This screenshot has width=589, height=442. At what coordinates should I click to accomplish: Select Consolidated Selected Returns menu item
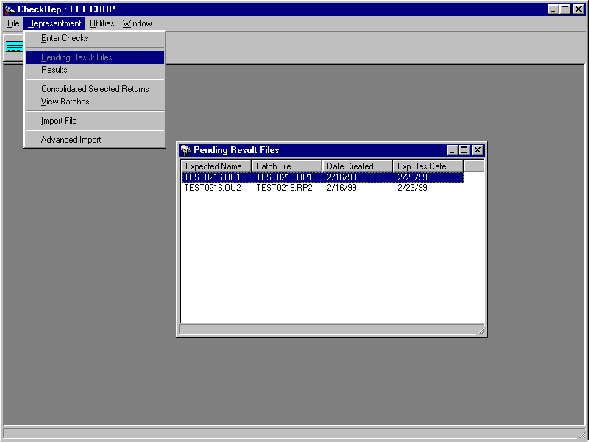(x=95, y=89)
